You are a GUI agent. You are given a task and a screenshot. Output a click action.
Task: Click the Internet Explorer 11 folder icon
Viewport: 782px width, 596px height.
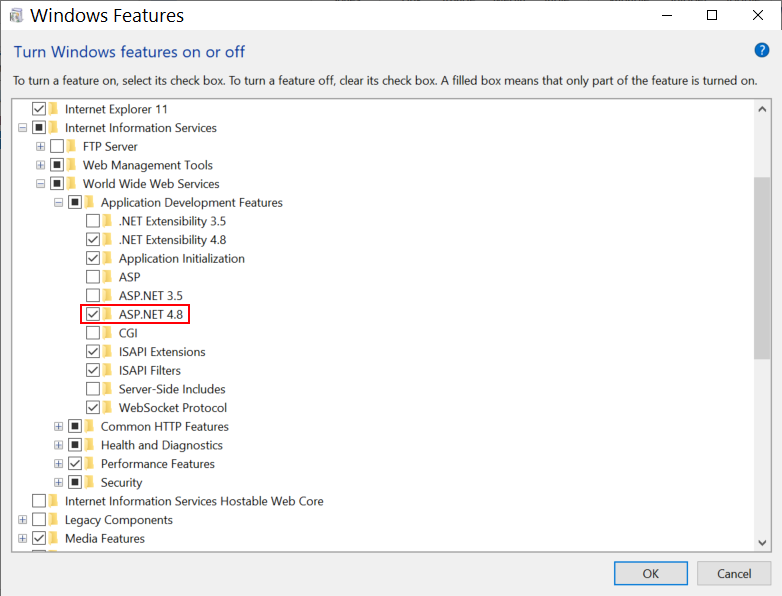(x=54, y=109)
